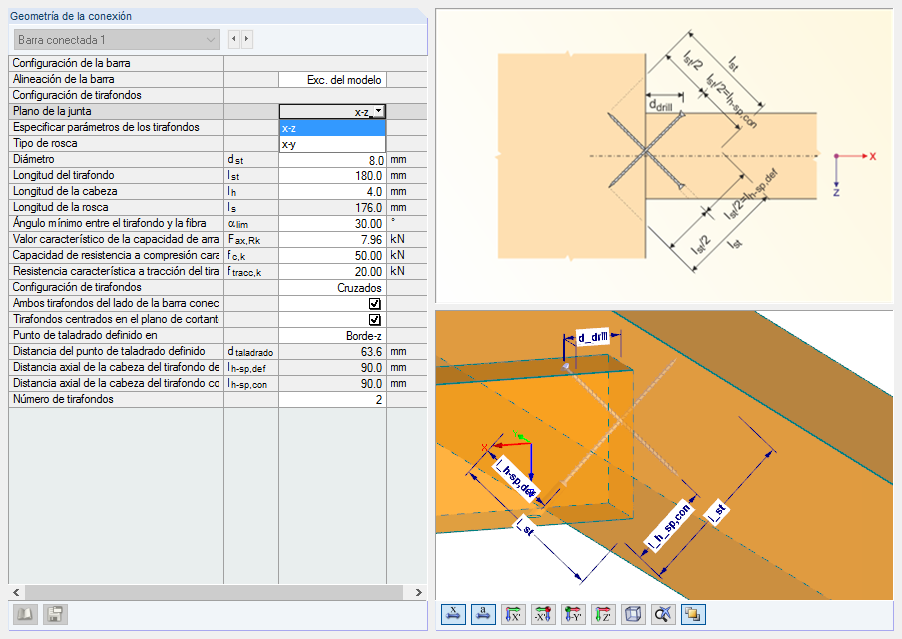Edit the Fax,Rk value 7.96
902x639 pixels.
click(332, 240)
